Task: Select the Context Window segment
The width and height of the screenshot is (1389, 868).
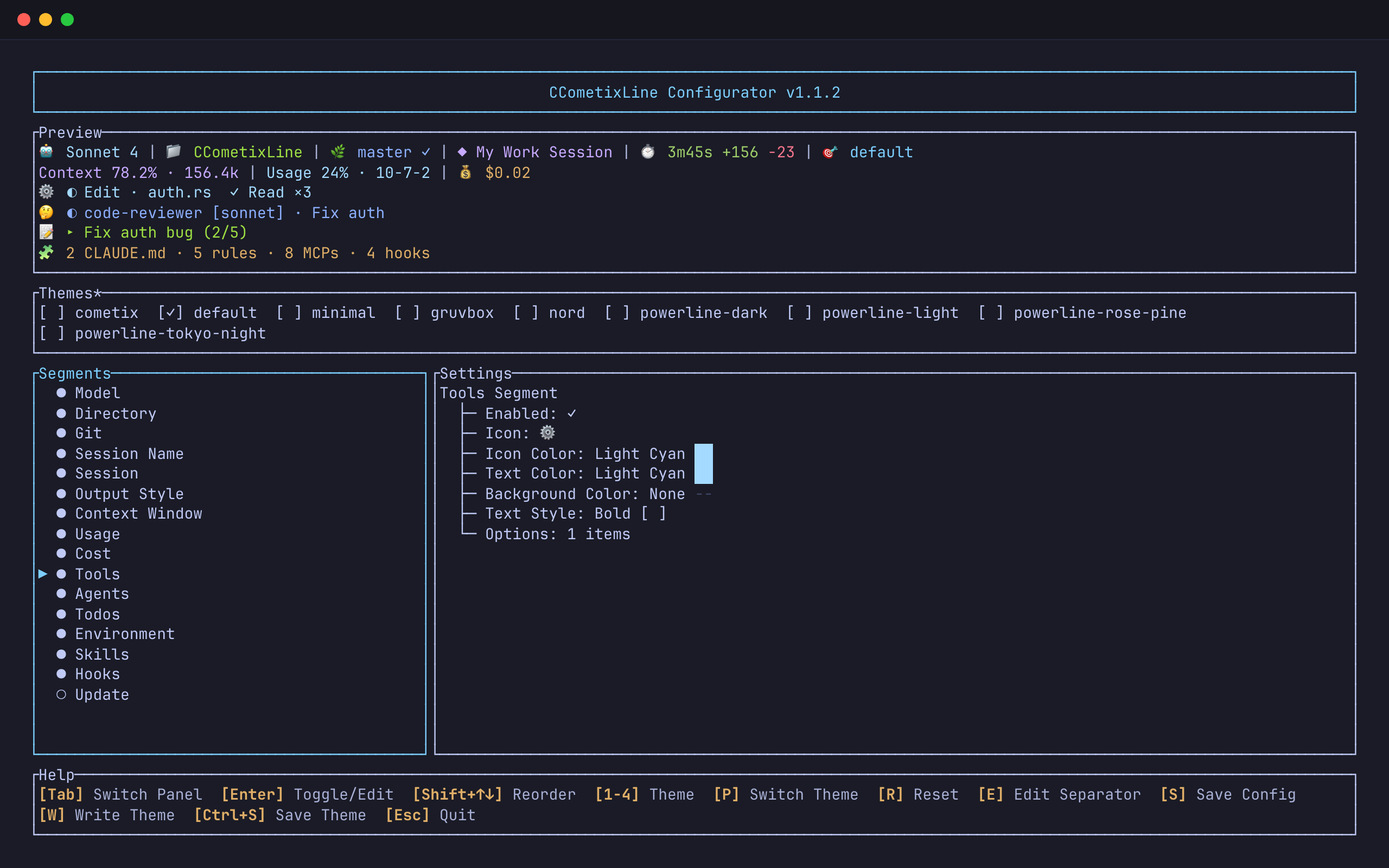Action: pos(138,514)
